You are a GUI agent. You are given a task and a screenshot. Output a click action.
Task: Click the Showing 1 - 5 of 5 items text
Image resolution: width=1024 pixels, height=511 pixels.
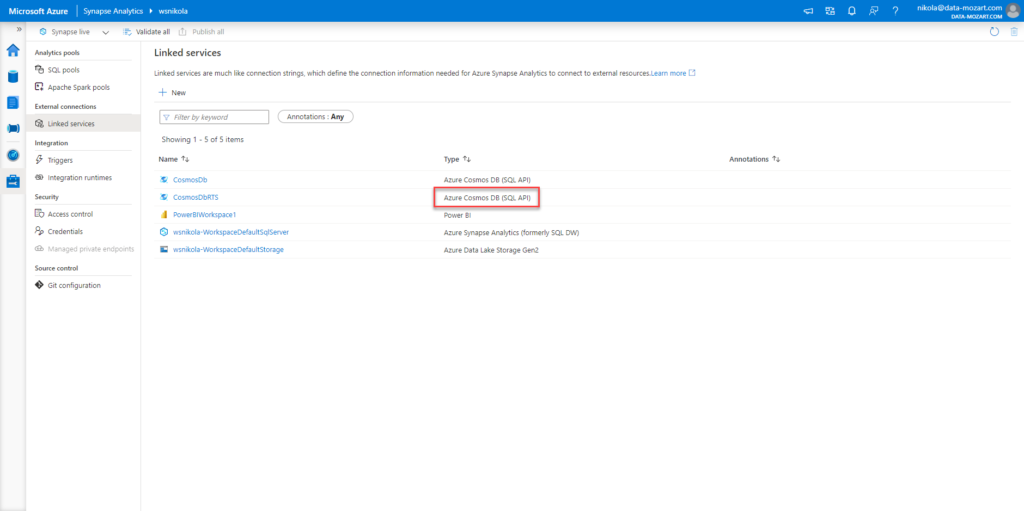tap(203, 140)
